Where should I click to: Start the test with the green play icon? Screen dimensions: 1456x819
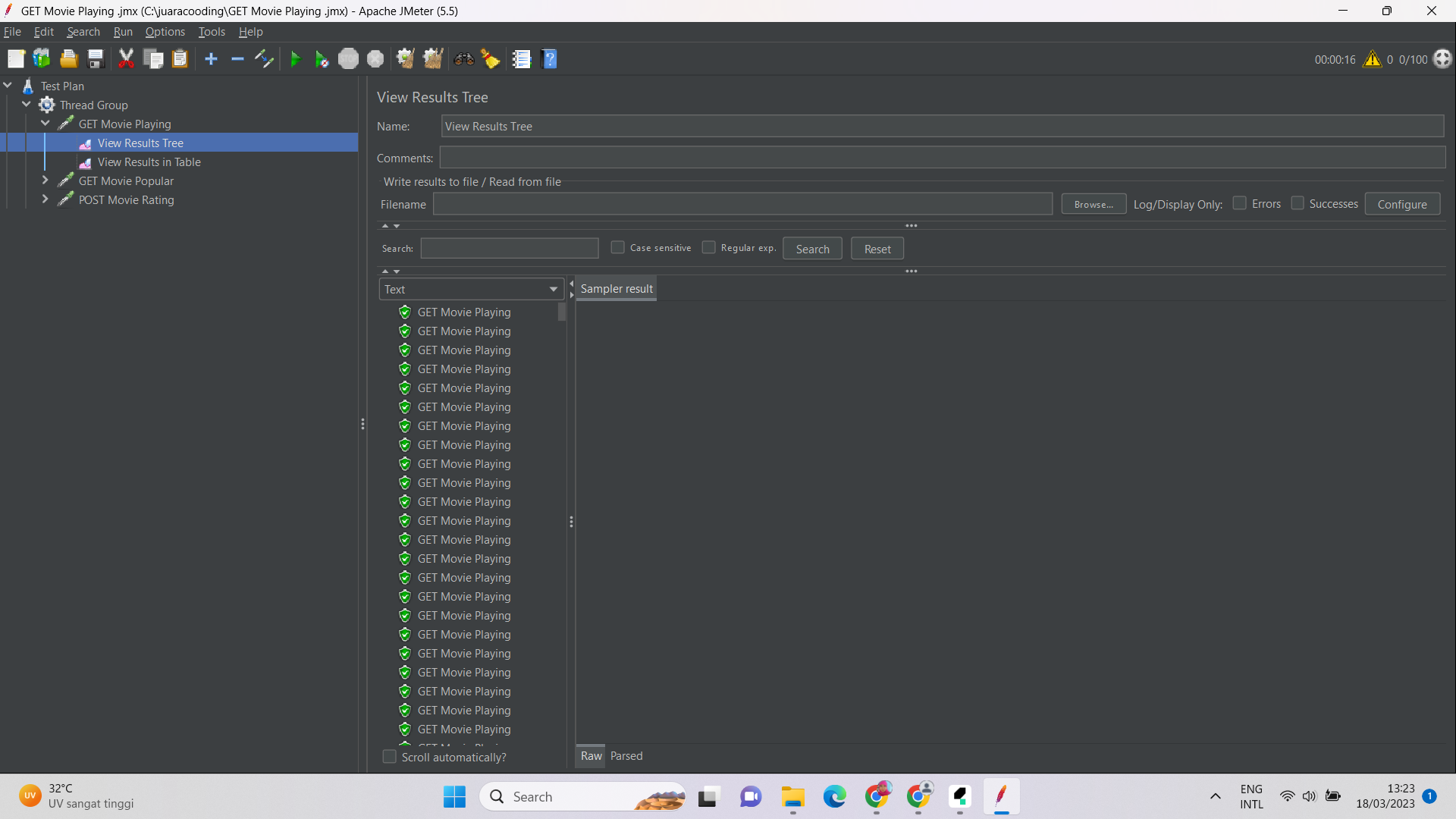(x=295, y=58)
